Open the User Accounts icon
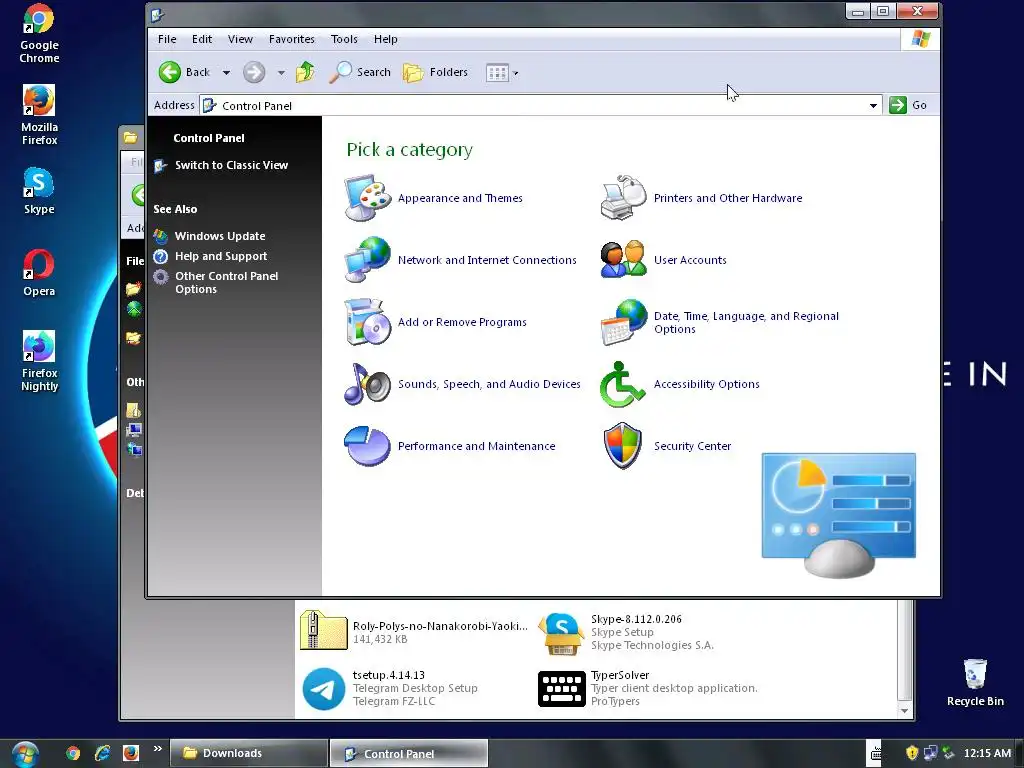The image size is (1024, 768). pyautogui.click(x=623, y=260)
